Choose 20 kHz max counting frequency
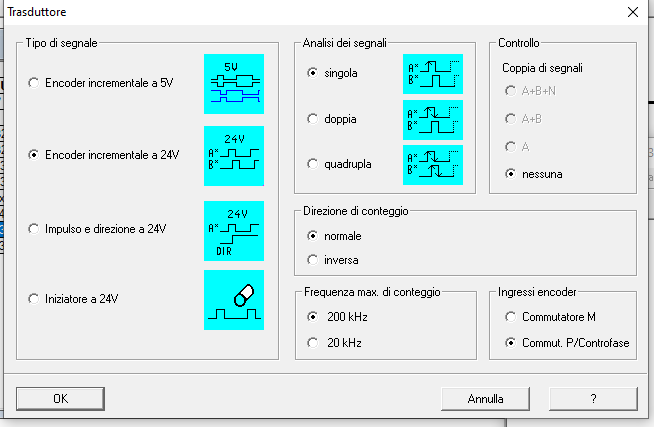Viewport: 654px width, 427px height. tap(334, 343)
